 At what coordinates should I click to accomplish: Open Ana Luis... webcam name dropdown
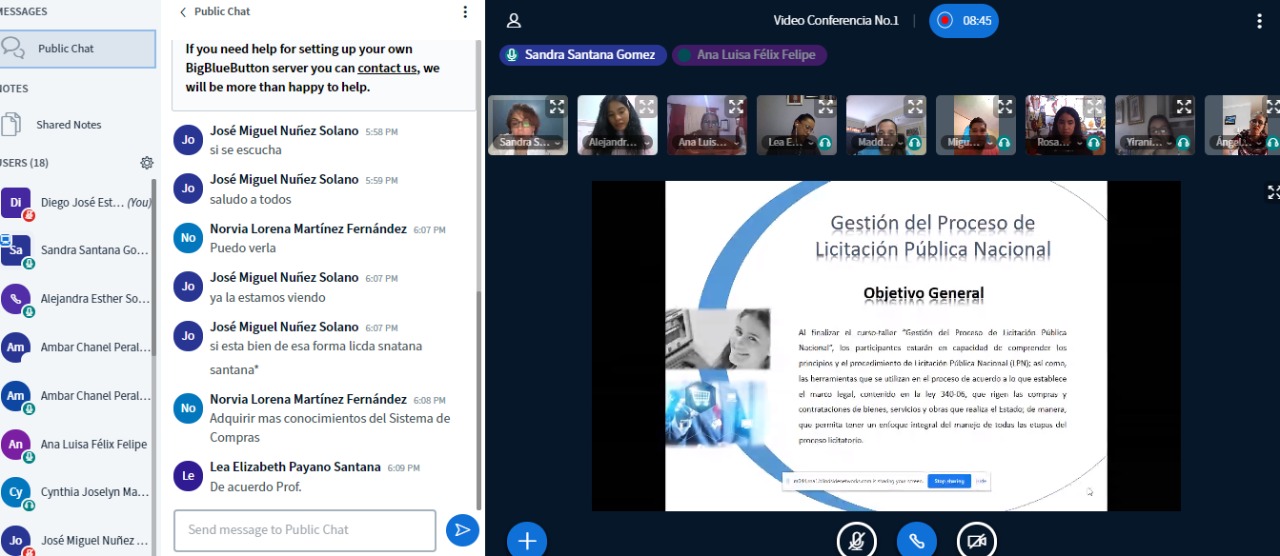pos(706,142)
